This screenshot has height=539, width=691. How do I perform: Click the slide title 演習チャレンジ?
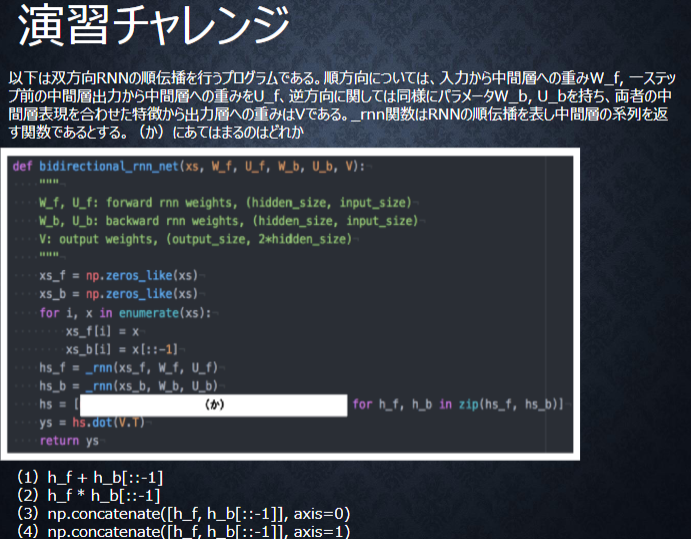(x=153, y=26)
